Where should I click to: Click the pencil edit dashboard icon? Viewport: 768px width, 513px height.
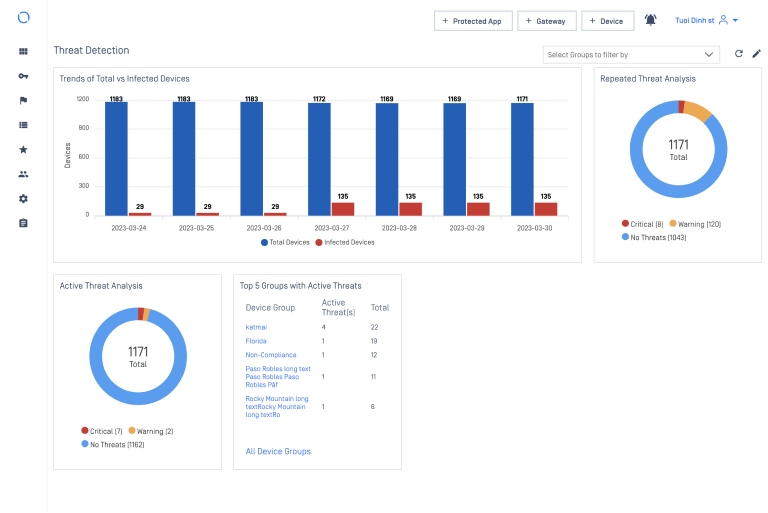pos(757,54)
